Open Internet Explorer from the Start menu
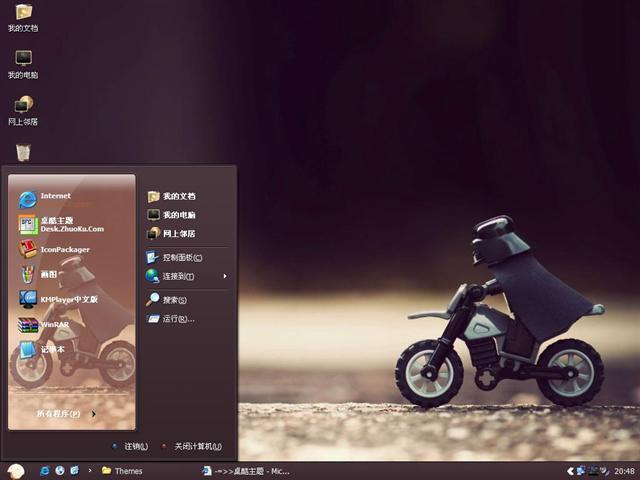The width and height of the screenshot is (640, 480). [x=55, y=197]
